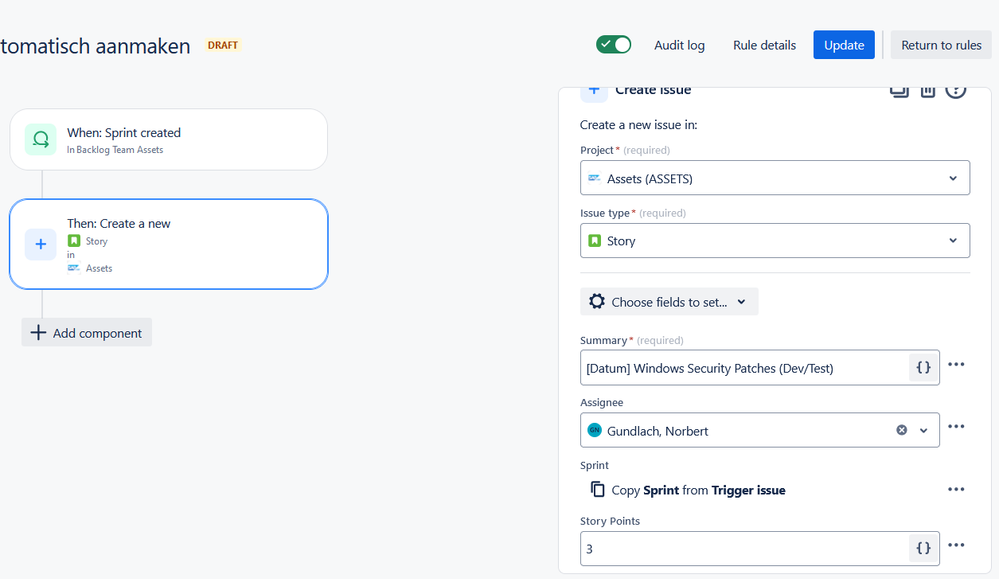
Task: Clear the assignee Gundlach, Norbert
Action: [902, 430]
